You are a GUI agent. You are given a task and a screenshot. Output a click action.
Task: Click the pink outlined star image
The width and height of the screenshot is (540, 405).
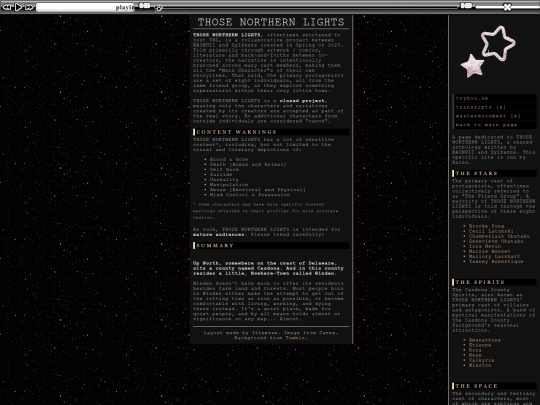pyautogui.click(x=498, y=43)
